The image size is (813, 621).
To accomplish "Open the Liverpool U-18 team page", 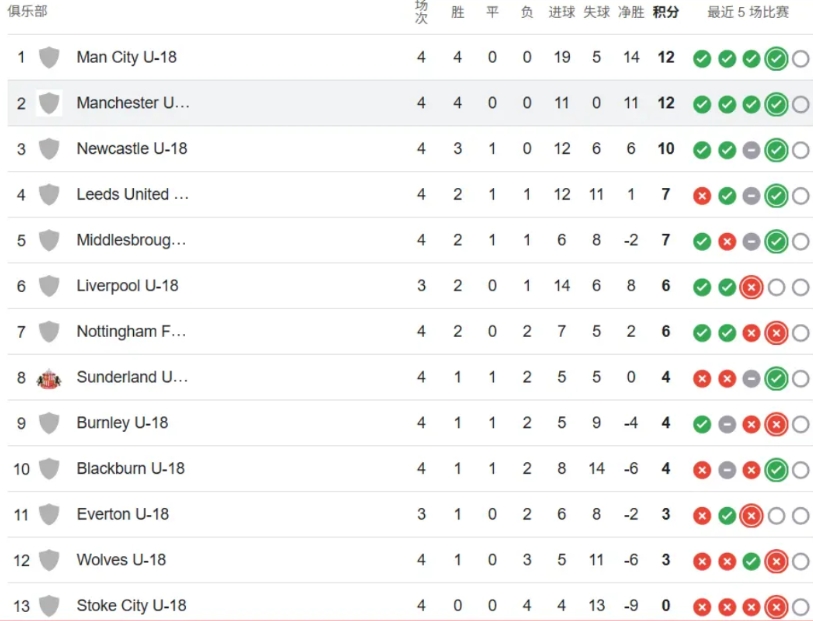I will [x=127, y=286].
